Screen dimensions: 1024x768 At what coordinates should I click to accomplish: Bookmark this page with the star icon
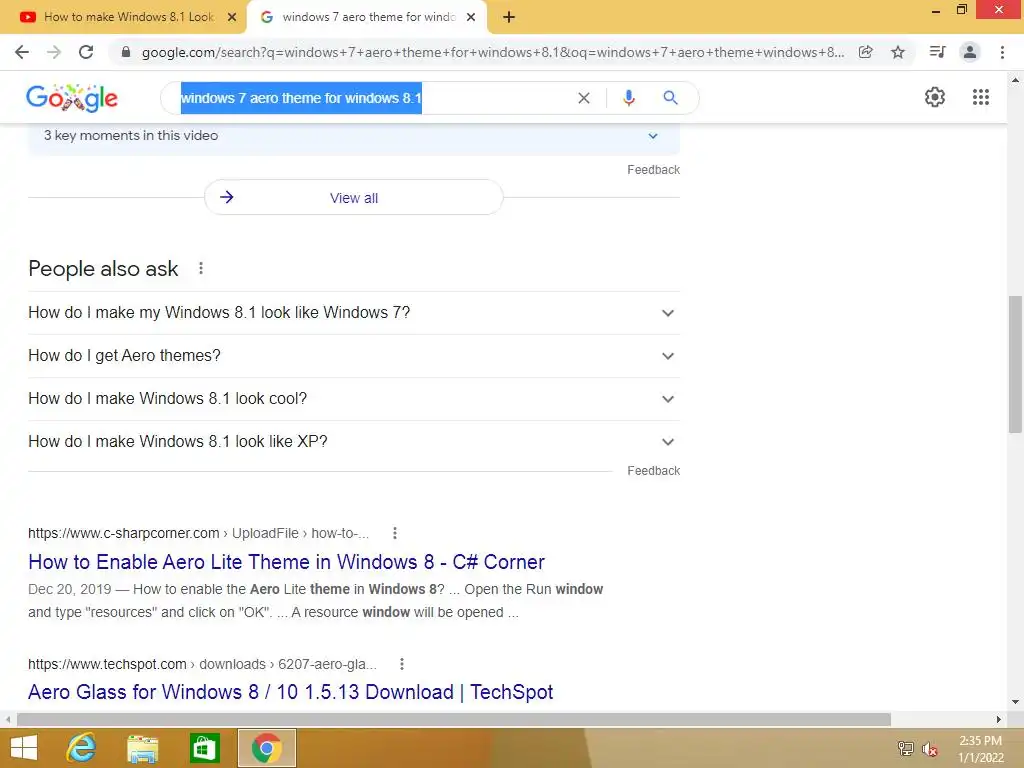898,52
